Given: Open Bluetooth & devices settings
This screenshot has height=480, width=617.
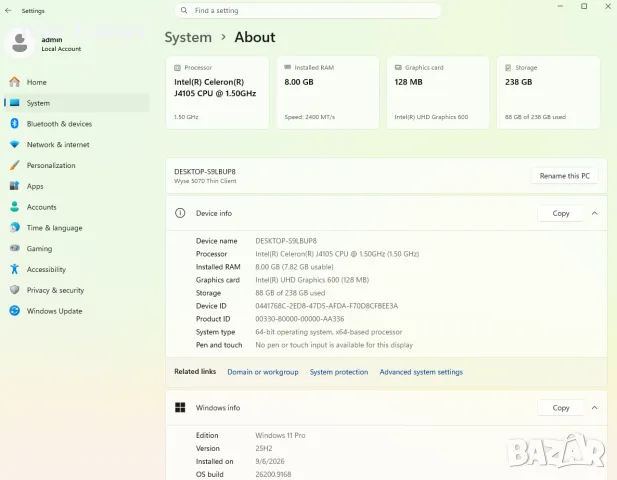Looking at the screenshot, I should point(77,124).
